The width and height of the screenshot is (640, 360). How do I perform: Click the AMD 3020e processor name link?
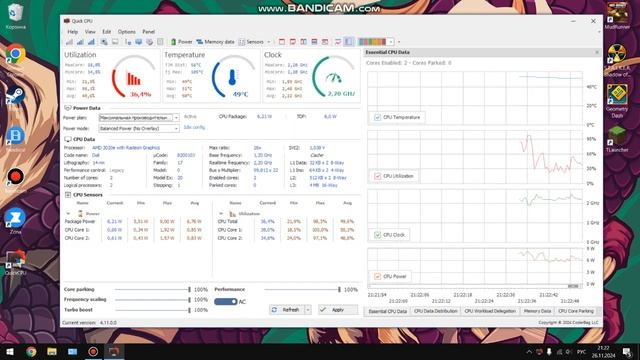click(126, 148)
